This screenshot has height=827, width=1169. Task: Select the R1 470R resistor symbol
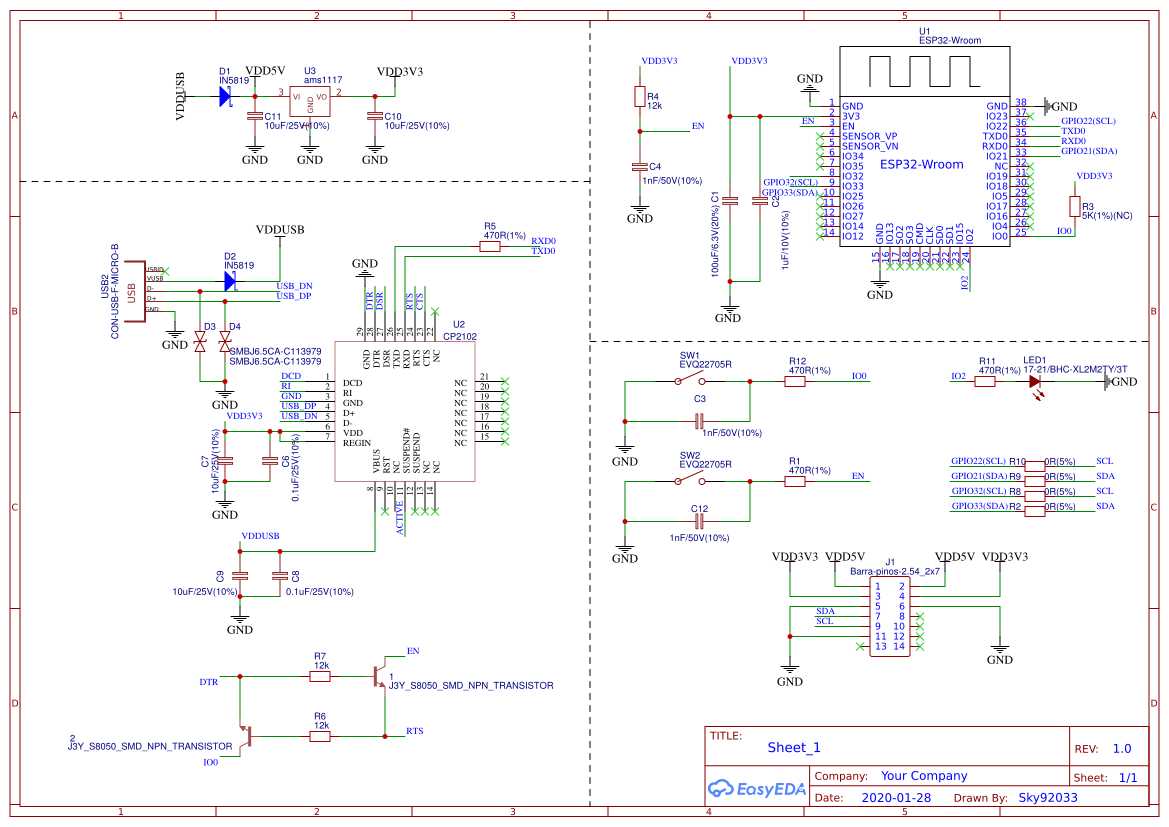[x=795, y=481]
